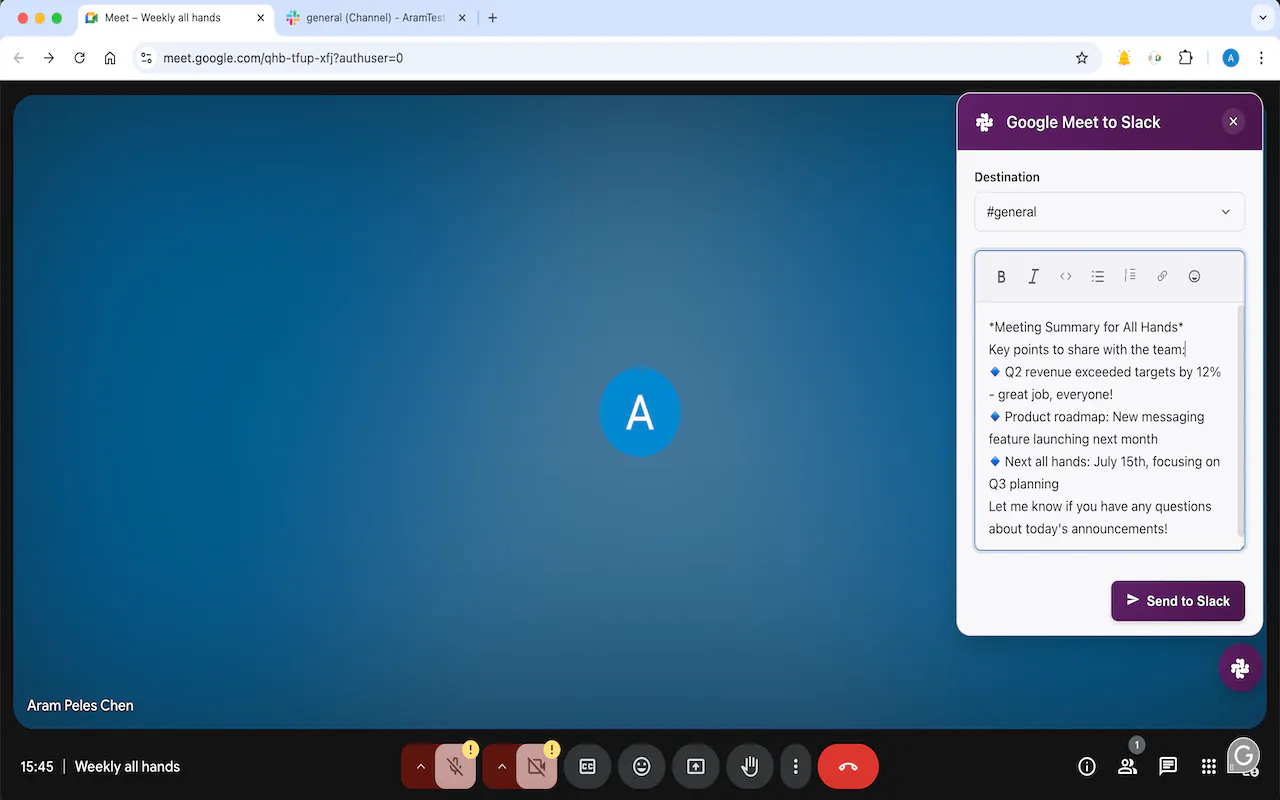The height and width of the screenshot is (800, 1280).
Task: Insert a link in message editor
Action: [1162, 277]
